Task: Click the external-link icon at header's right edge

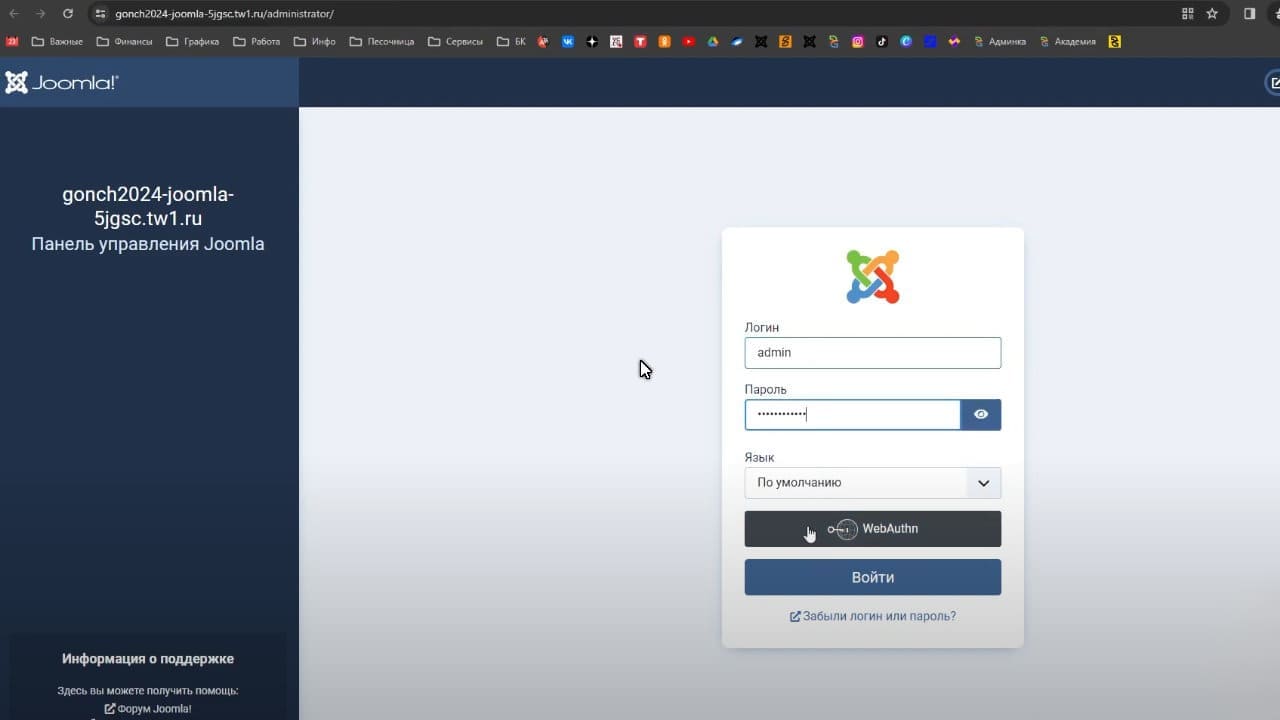Action: point(1273,82)
